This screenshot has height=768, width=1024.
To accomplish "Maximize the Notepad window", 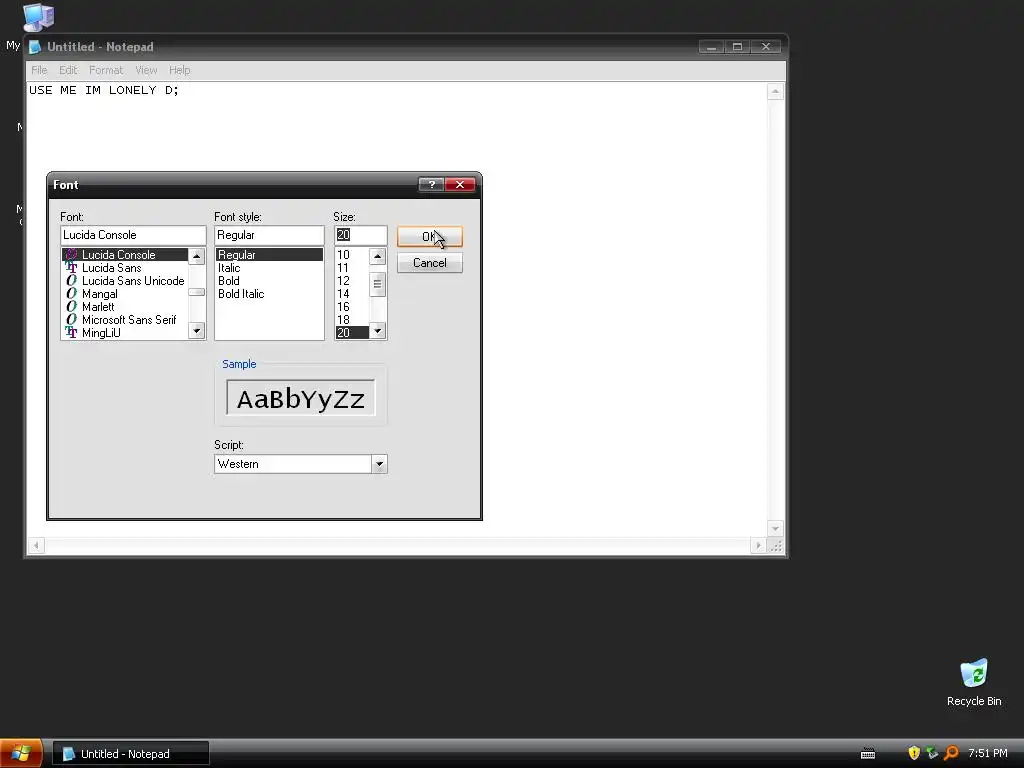I will click(x=738, y=47).
